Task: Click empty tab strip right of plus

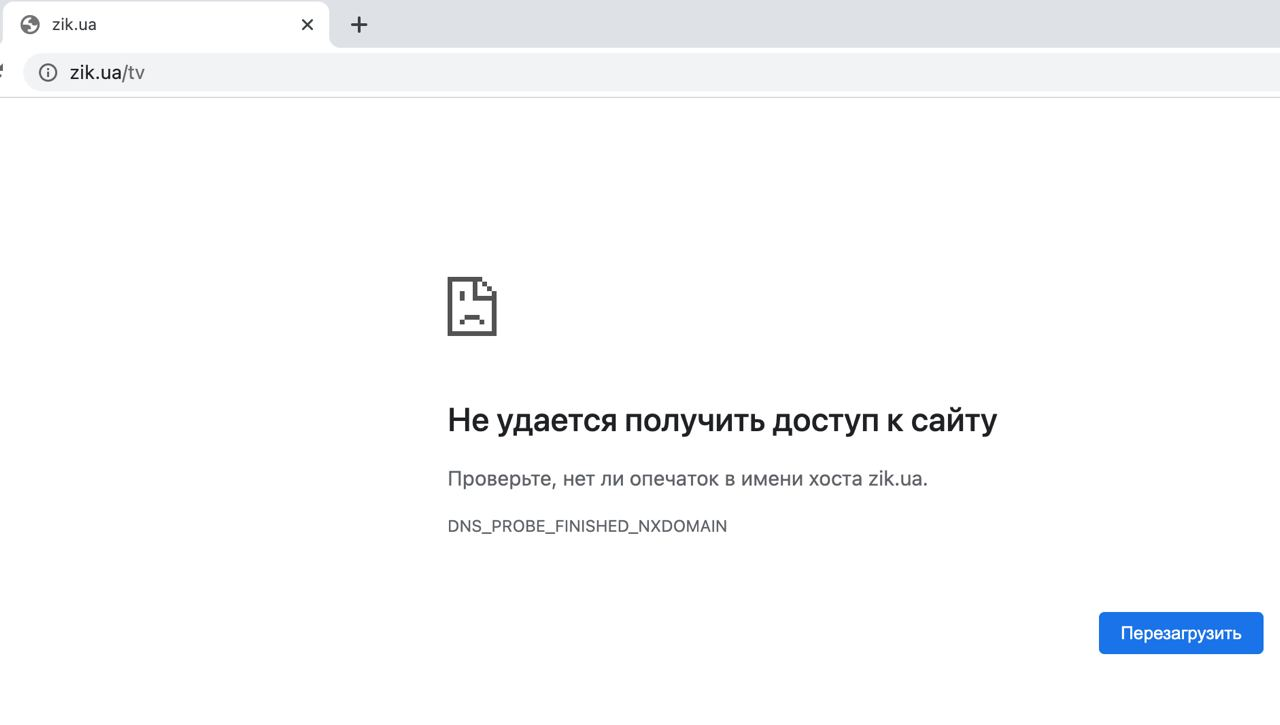Action: [x=800, y=24]
